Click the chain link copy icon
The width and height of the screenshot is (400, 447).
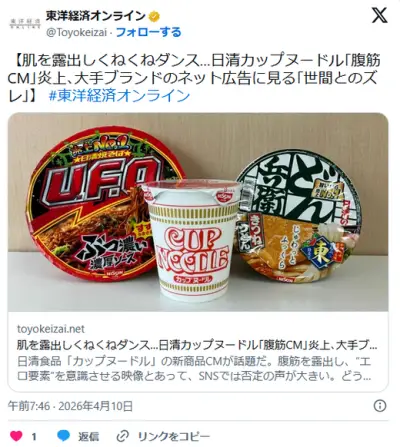[x=123, y=436]
